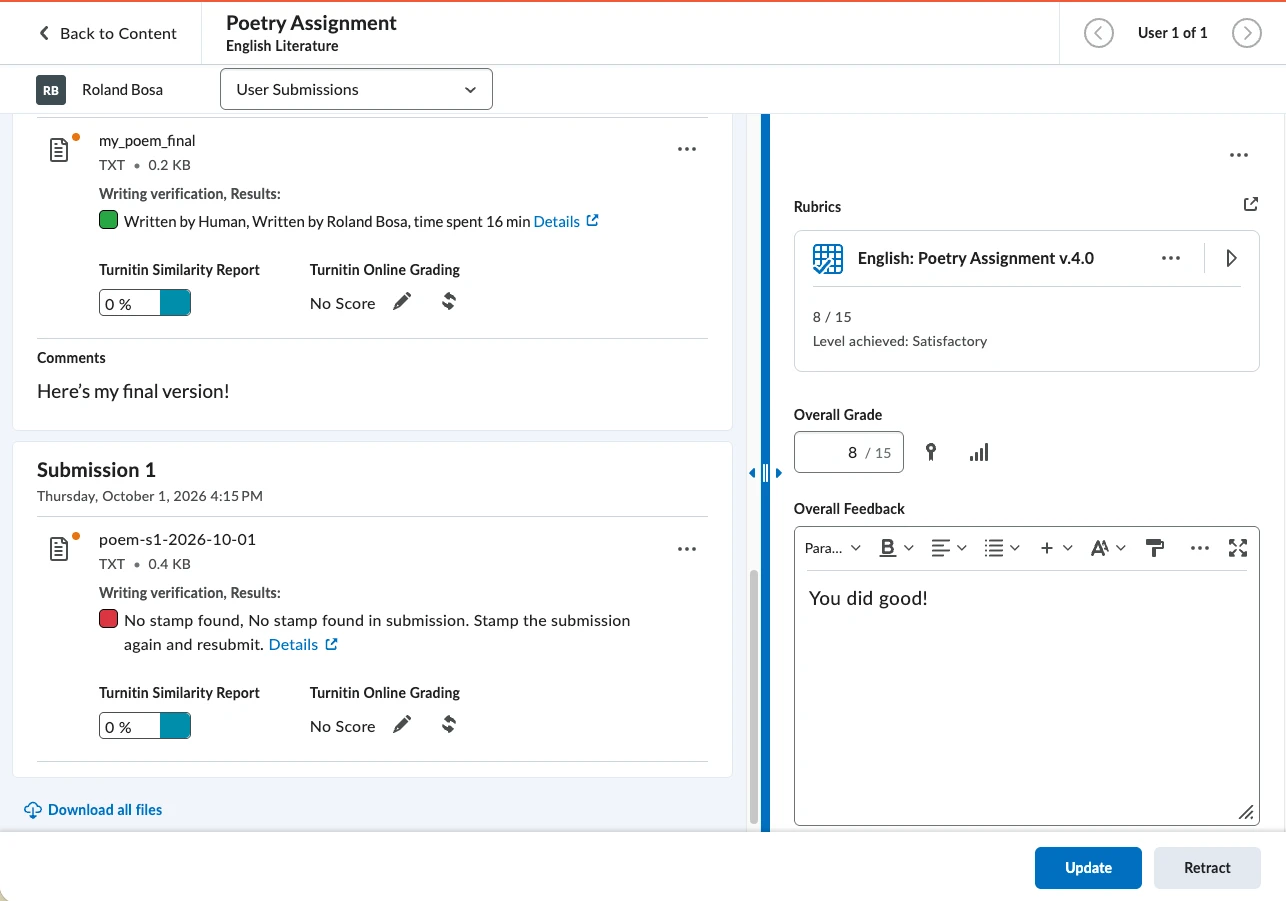Viewport: 1286px width, 901px height.
Task: Open the statistics bars icon beside Overall Grade
Action: pos(979,453)
